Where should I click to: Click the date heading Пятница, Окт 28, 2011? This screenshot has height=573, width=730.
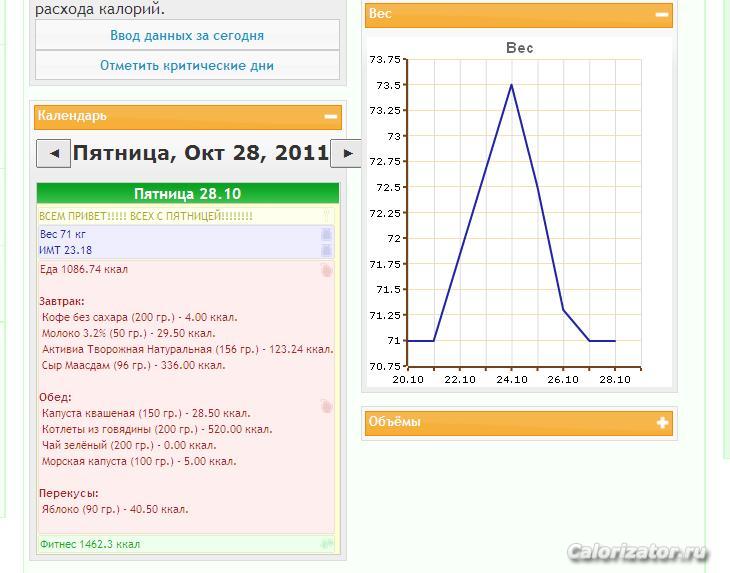pyautogui.click(x=200, y=154)
